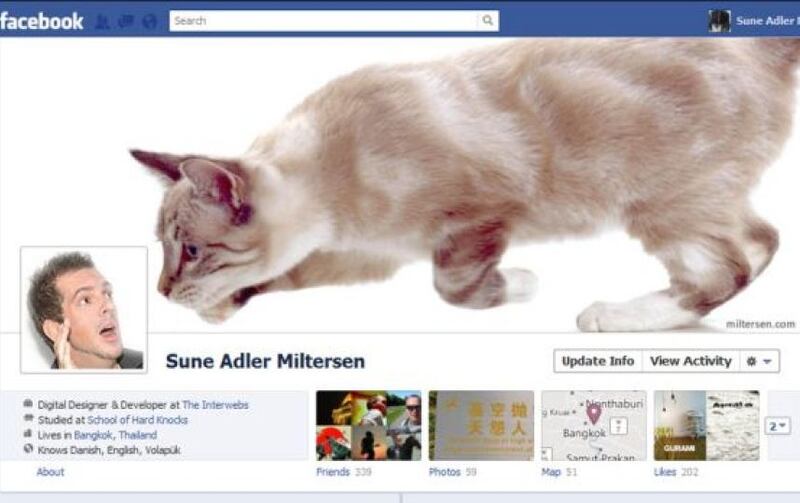Viewport: 800px width, 503px height.
Task: Open the About link
Action: pos(51,472)
